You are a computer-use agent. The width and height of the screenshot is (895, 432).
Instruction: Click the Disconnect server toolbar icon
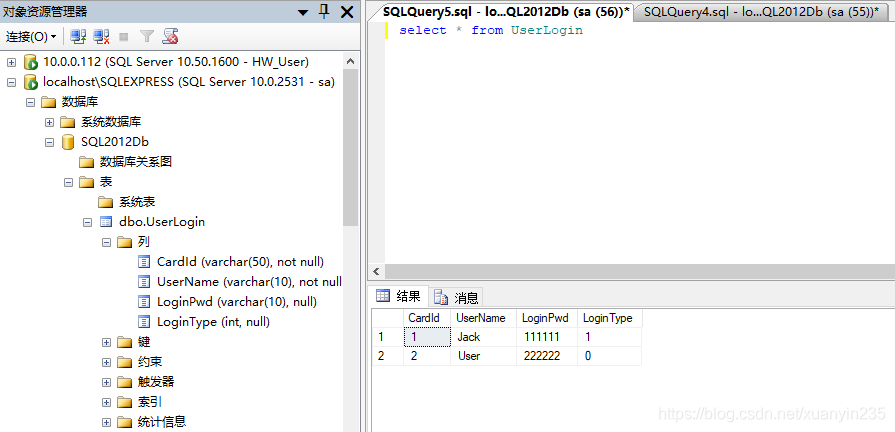101,37
